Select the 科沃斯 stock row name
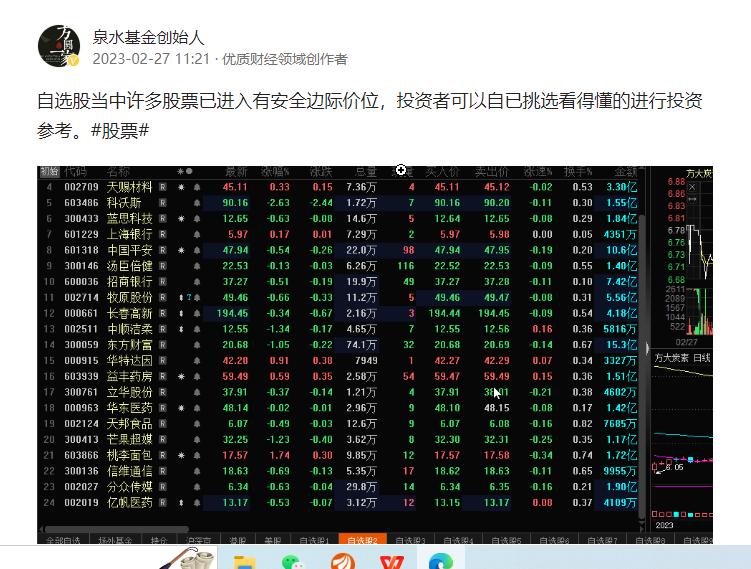Viewport: 751px width, 569px height. pos(124,203)
